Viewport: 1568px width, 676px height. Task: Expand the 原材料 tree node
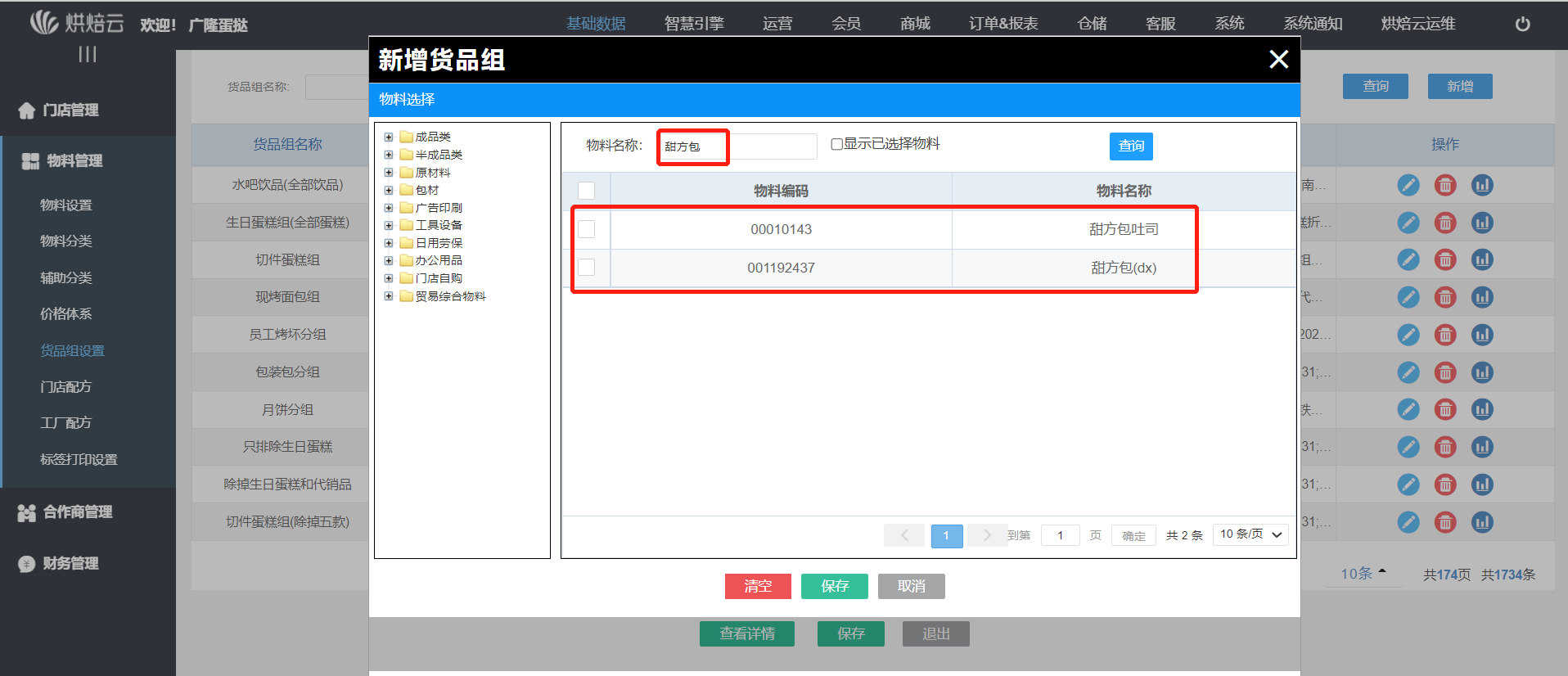[x=389, y=173]
